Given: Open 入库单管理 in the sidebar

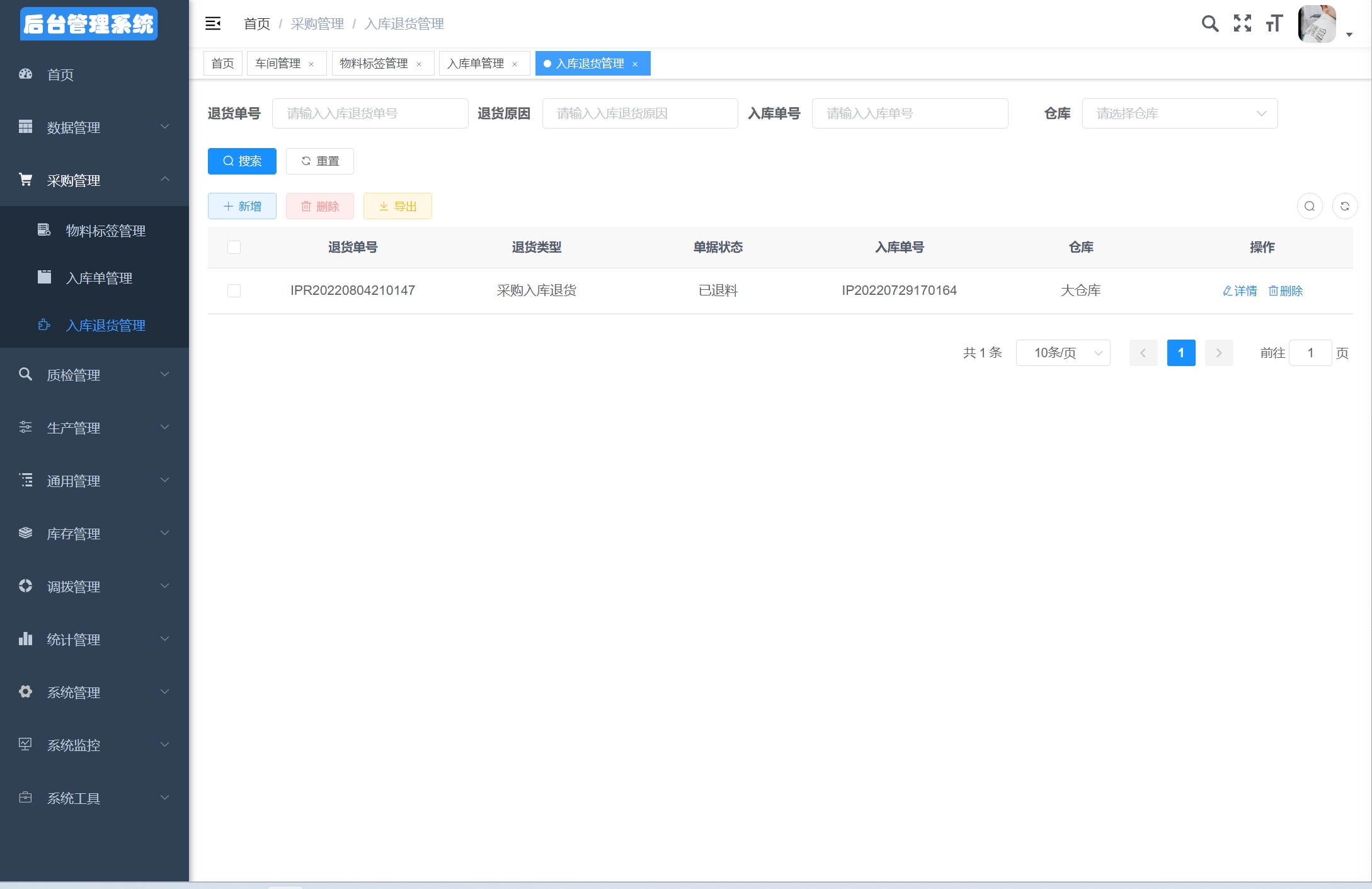Looking at the screenshot, I should pos(99,278).
